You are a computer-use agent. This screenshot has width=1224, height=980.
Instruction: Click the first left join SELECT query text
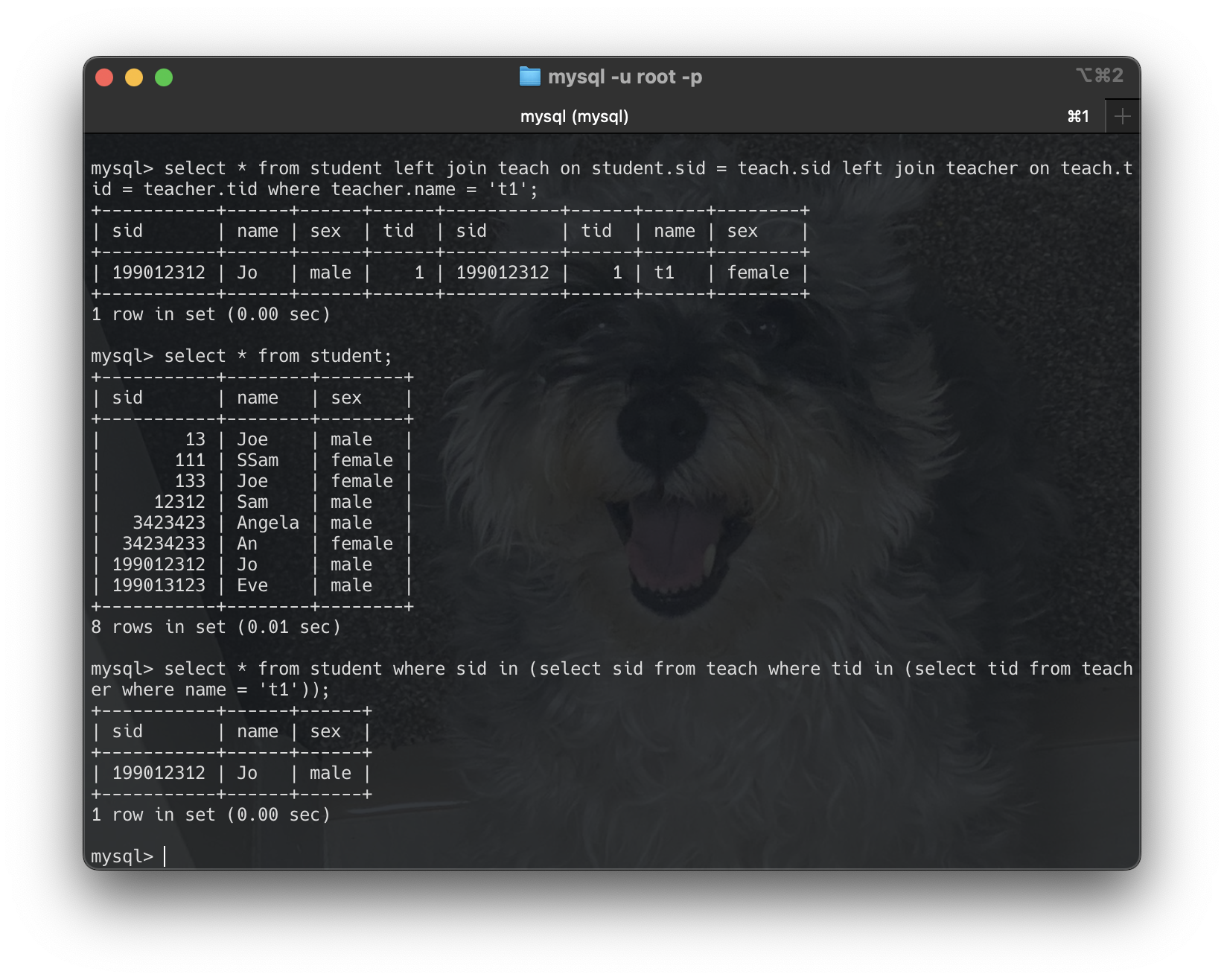pyautogui.click(x=521, y=168)
